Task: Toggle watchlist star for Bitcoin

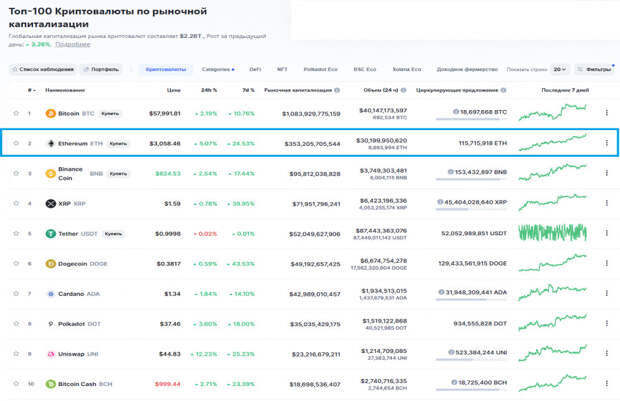Action: coord(16,113)
